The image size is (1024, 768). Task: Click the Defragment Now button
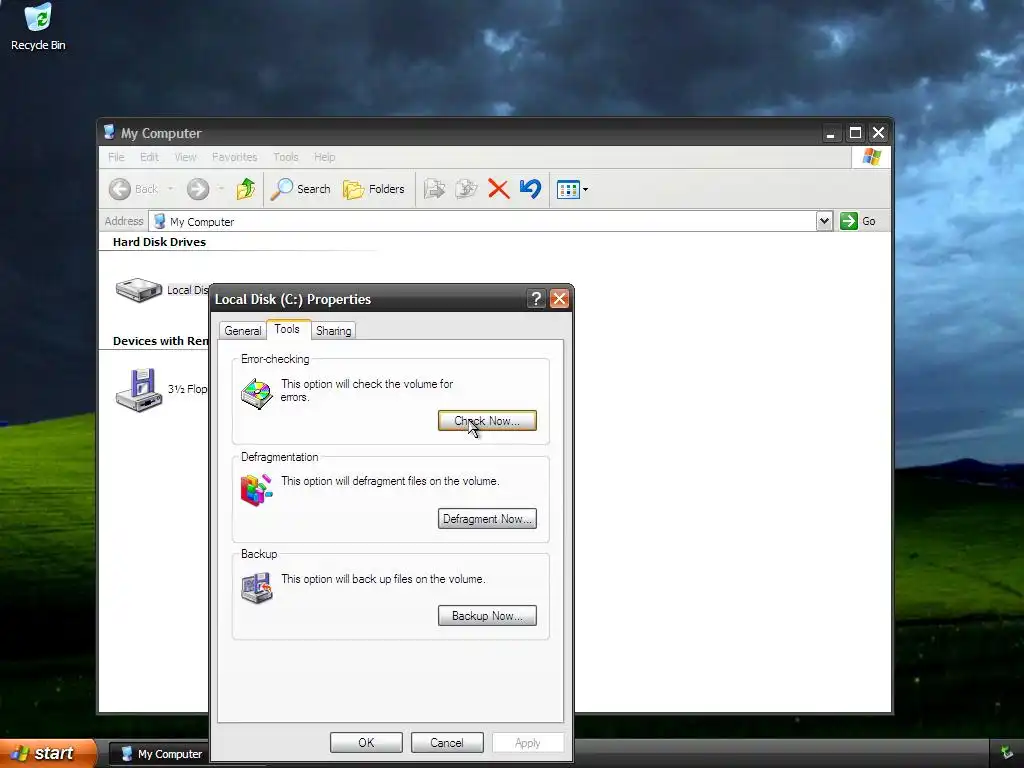(x=487, y=519)
